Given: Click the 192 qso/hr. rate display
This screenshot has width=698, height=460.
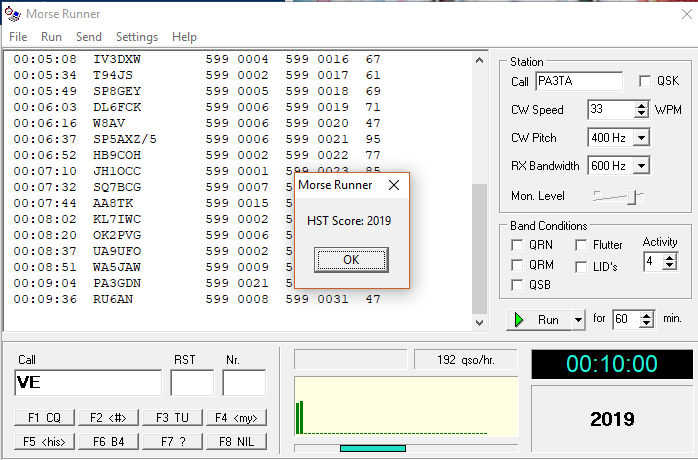Looking at the screenshot, I should pos(466,360).
